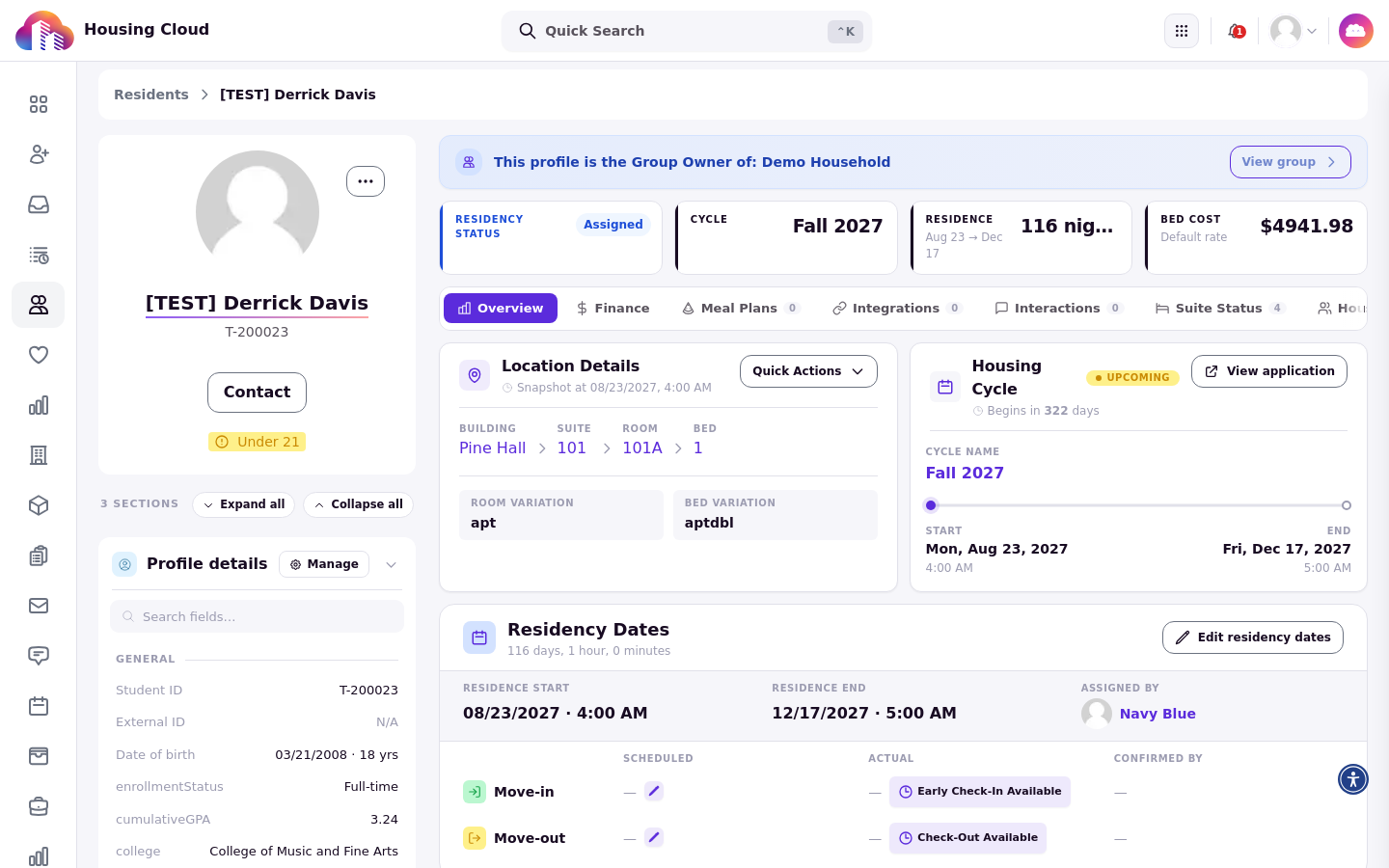Click the envelope mail sidebar icon
Image resolution: width=1389 pixels, height=868 pixels.
click(39, 606)
